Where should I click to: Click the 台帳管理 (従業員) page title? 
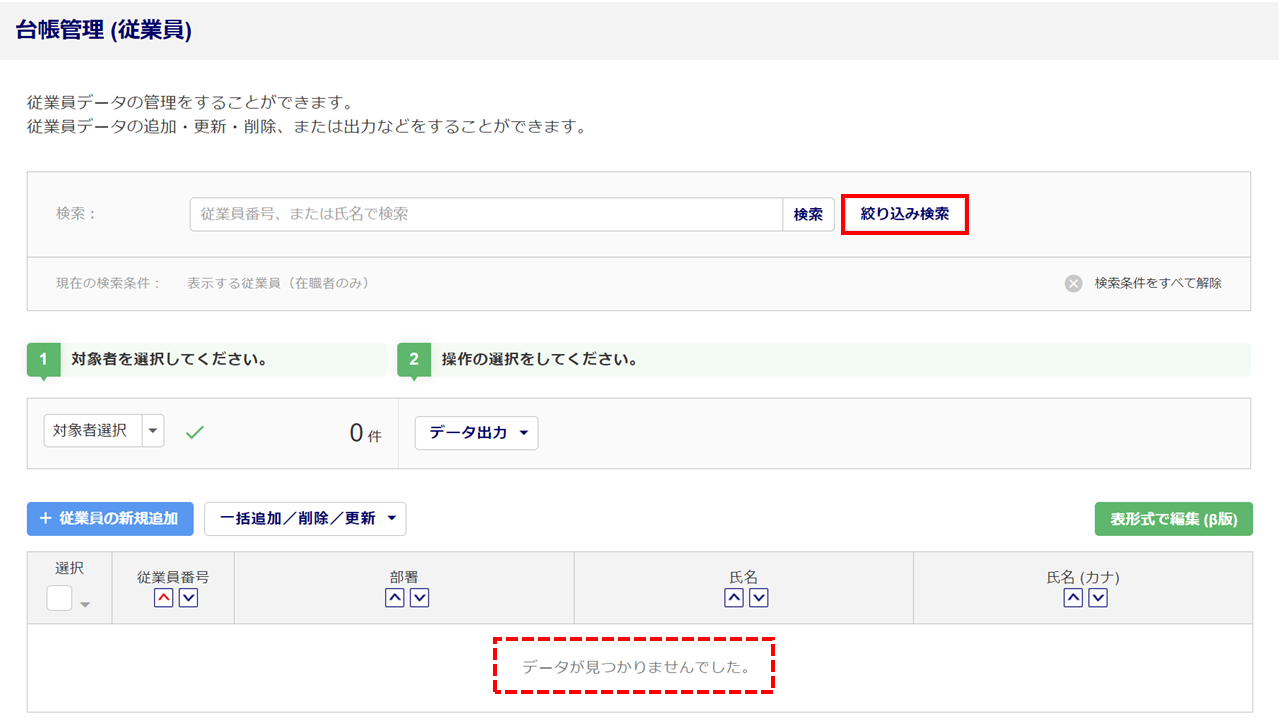(x=104, y=31)
